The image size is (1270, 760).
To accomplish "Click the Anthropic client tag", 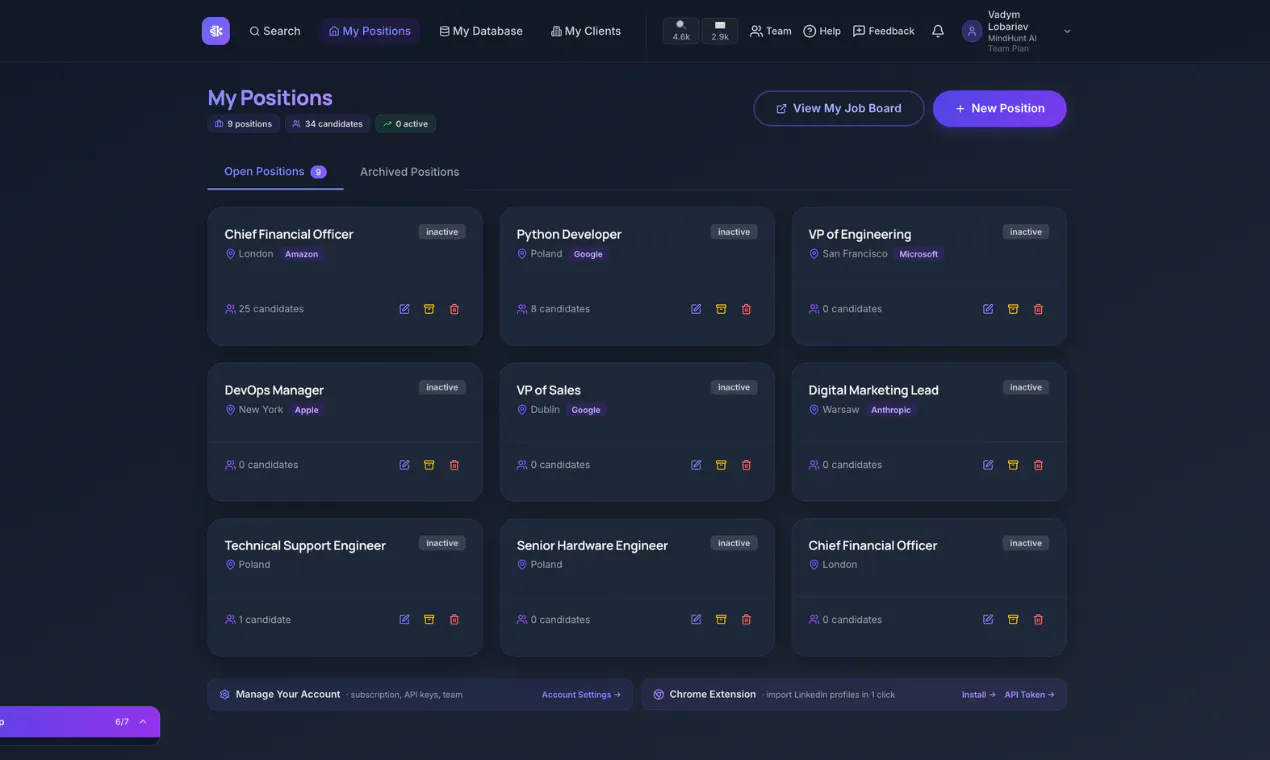I will [x=891, y=410].
